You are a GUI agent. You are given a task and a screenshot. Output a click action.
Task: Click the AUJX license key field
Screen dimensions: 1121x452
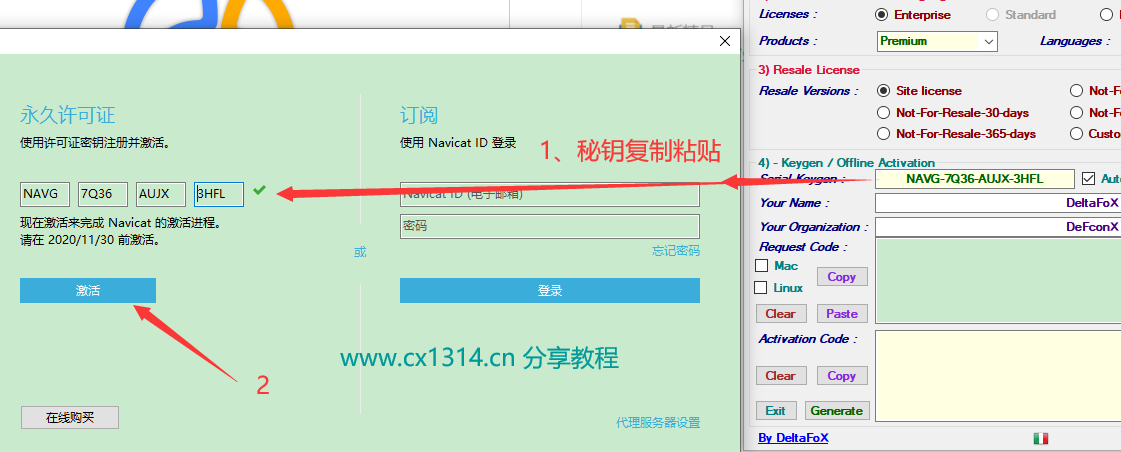pyautogui.click(x=161, y=194)
